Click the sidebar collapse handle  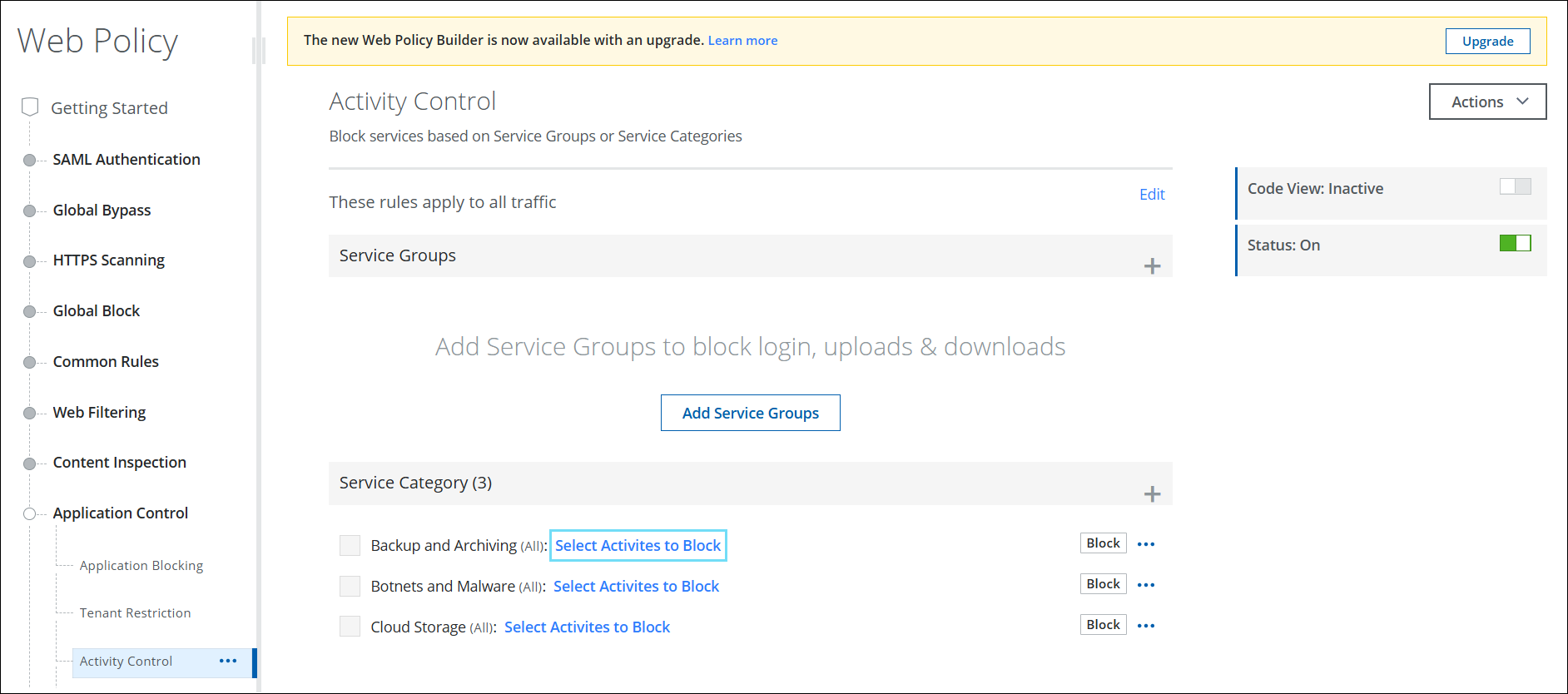tap(259, 51)
